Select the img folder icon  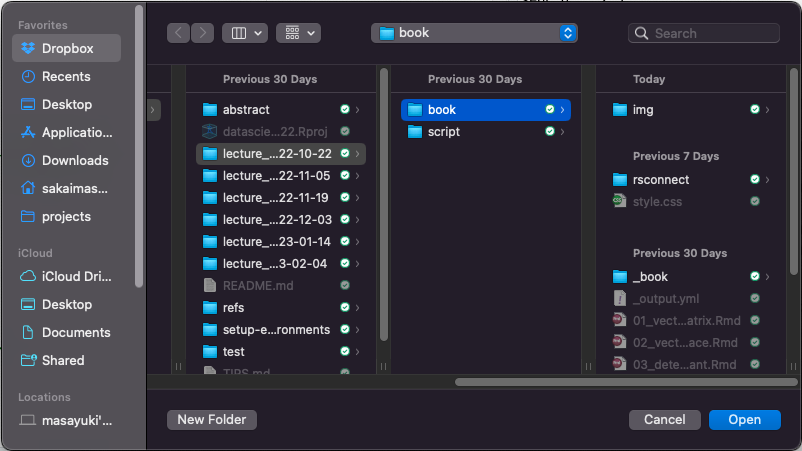pyautogui.click(x=620, y=110)
